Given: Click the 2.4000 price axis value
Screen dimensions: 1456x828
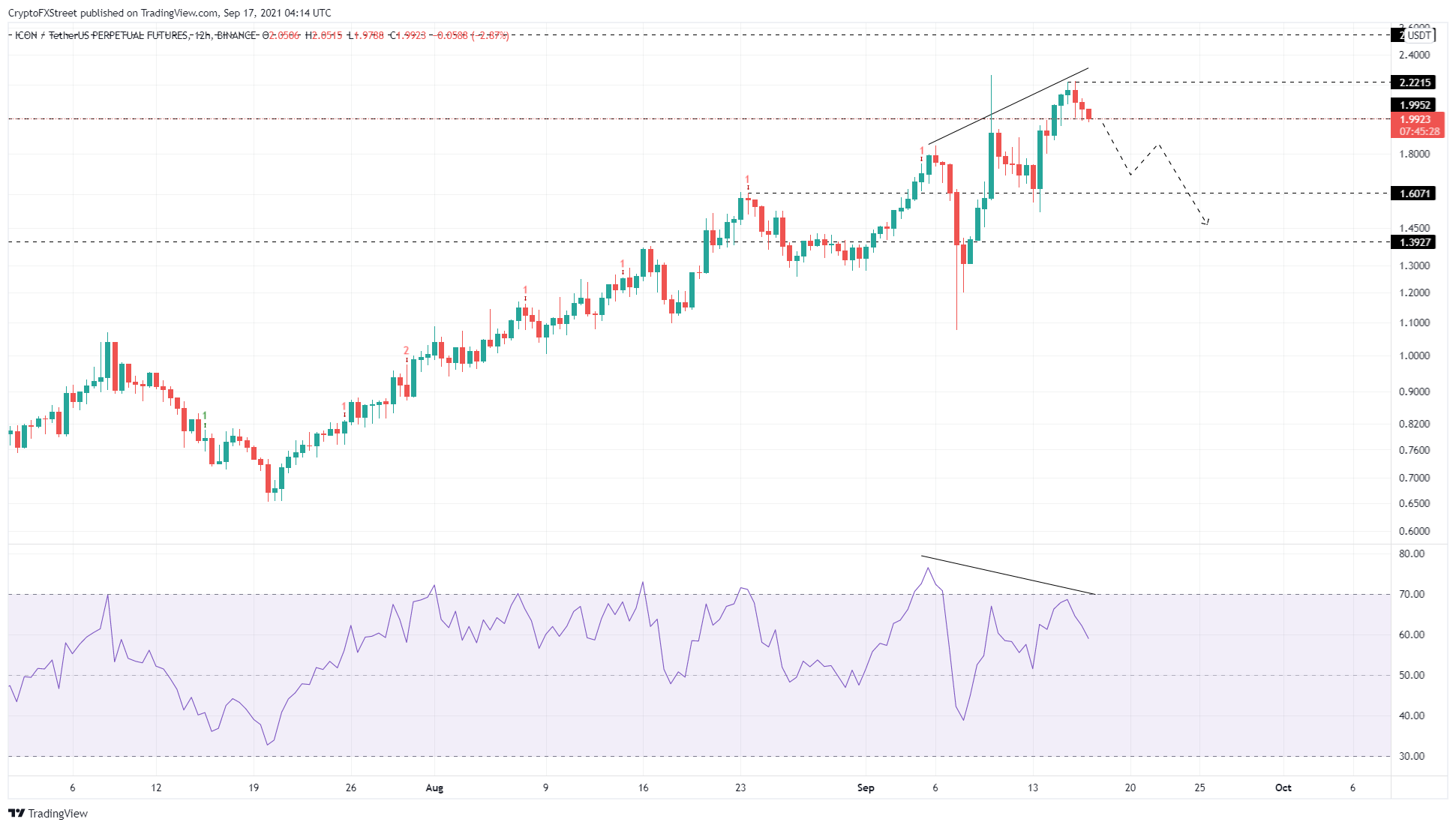Looking at the screenshot, I should [x=1414, y=55].
